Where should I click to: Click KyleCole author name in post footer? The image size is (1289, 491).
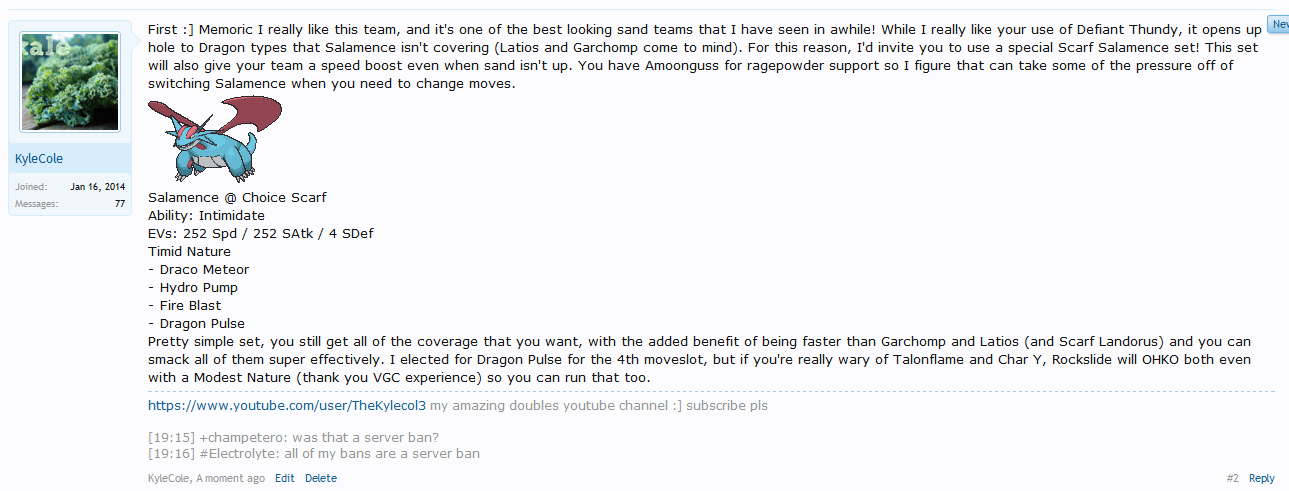point(170,479)
